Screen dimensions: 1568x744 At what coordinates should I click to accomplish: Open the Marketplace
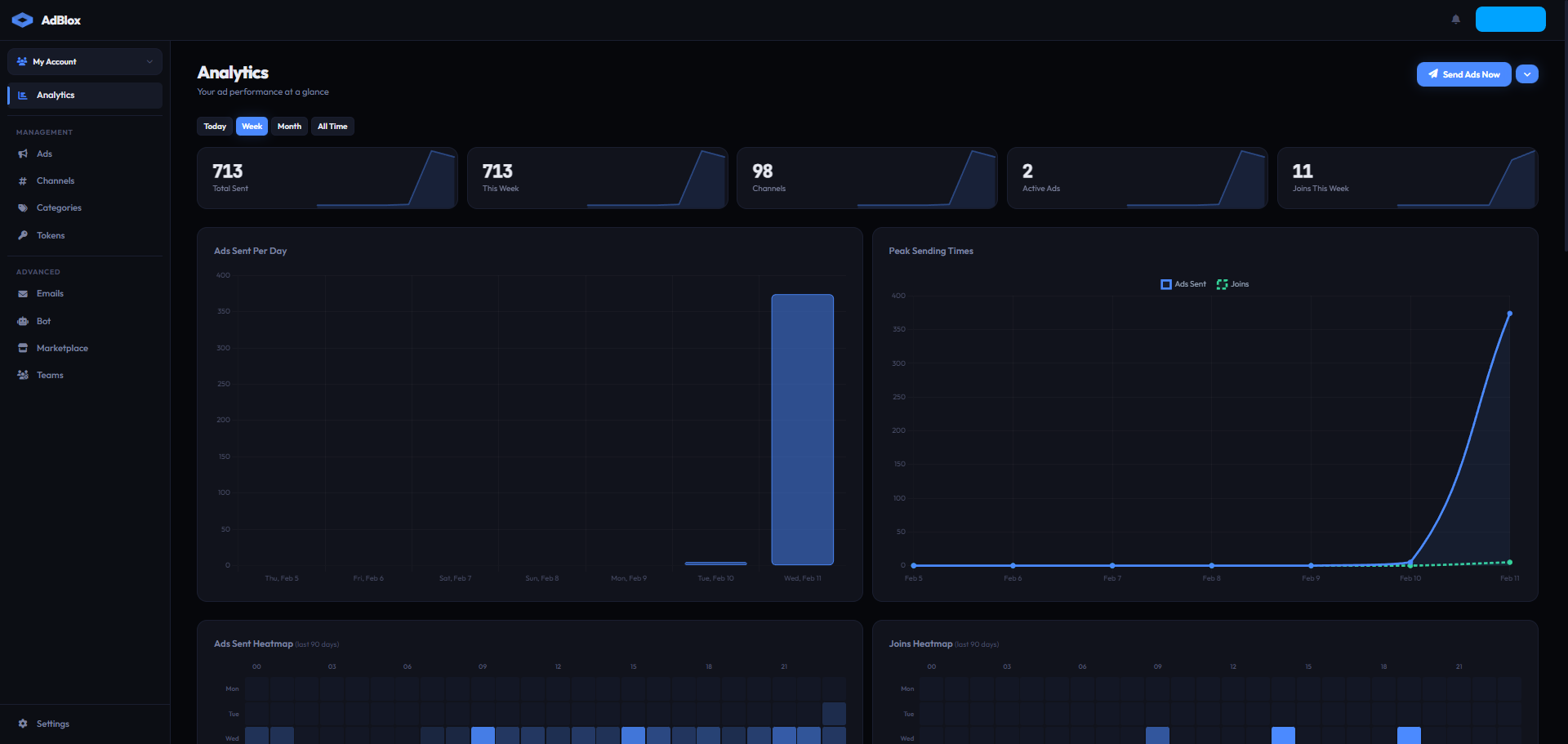[x=63, y=348]
